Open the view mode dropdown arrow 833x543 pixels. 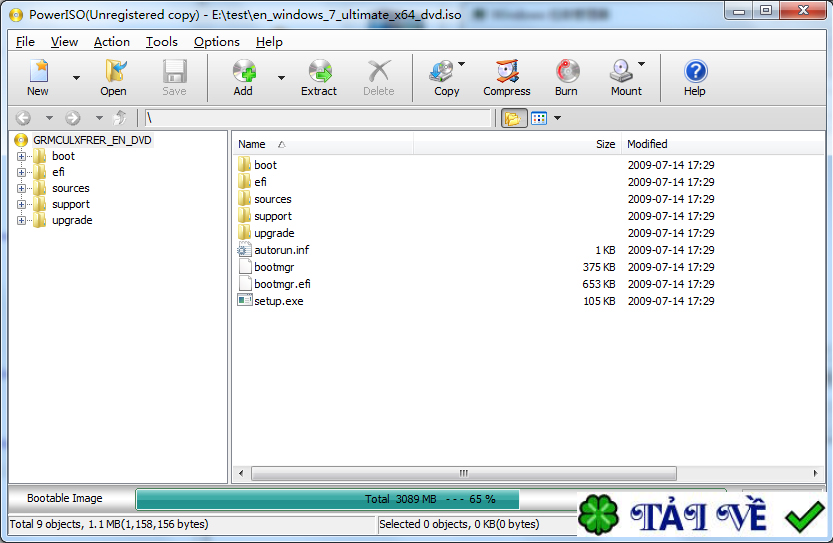tap(557, 118)
